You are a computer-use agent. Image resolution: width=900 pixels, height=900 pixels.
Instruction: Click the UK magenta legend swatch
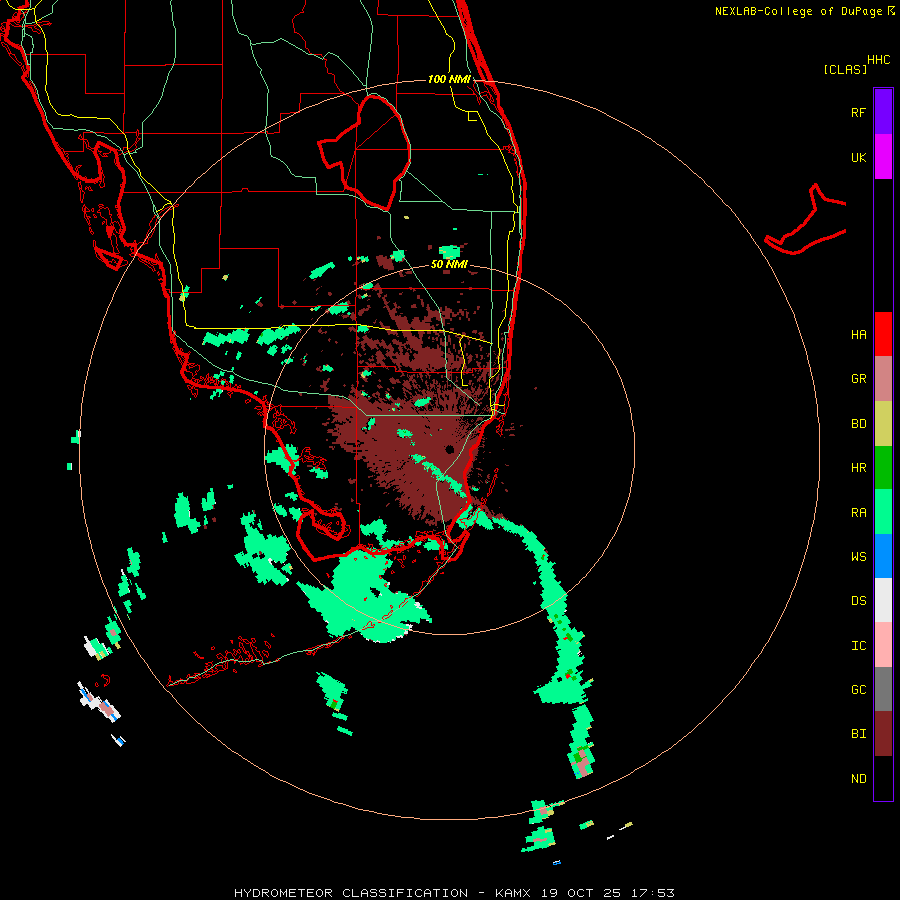tap(883, 157)
